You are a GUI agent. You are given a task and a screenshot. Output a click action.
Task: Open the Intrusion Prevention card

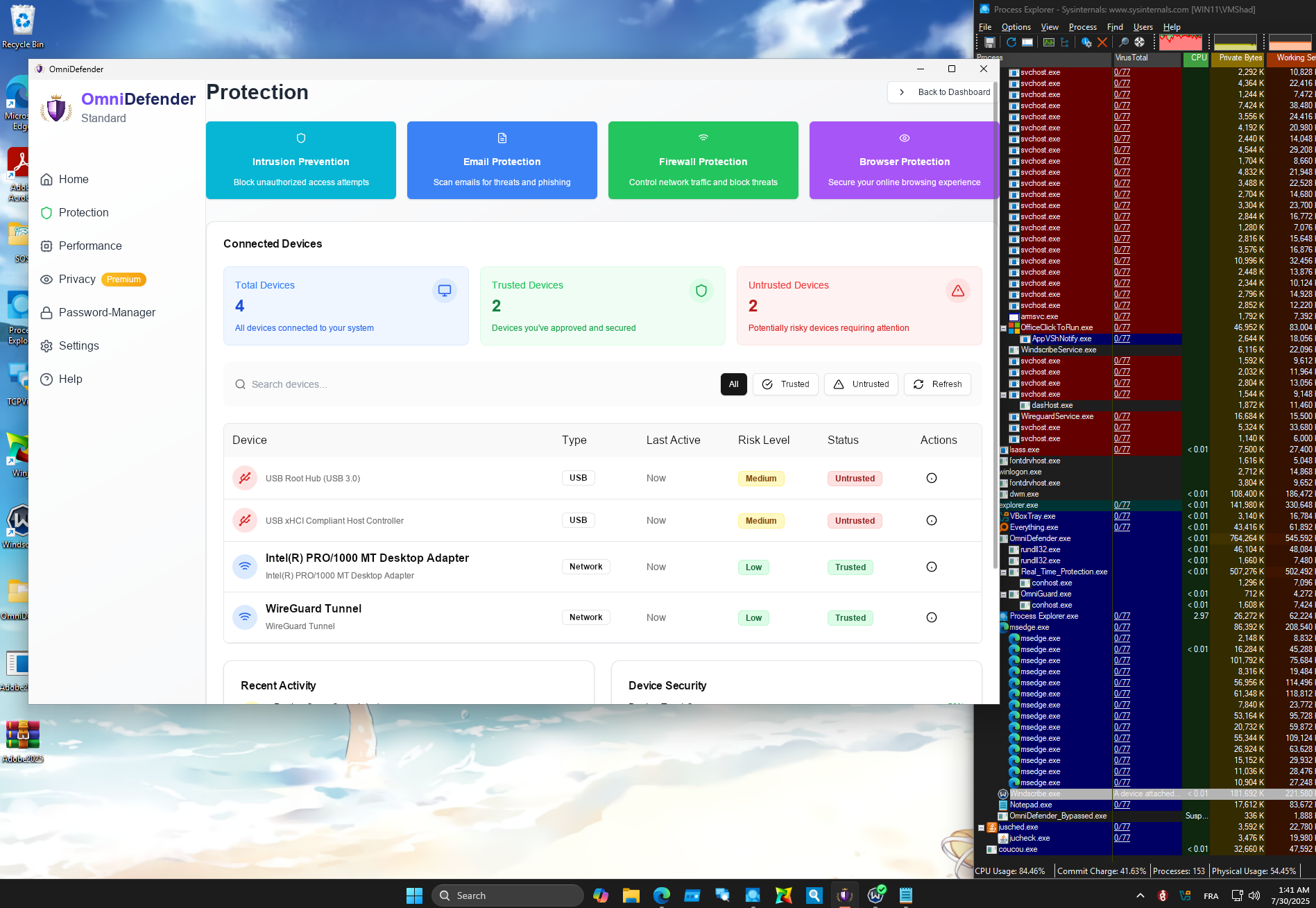[301, 160]
